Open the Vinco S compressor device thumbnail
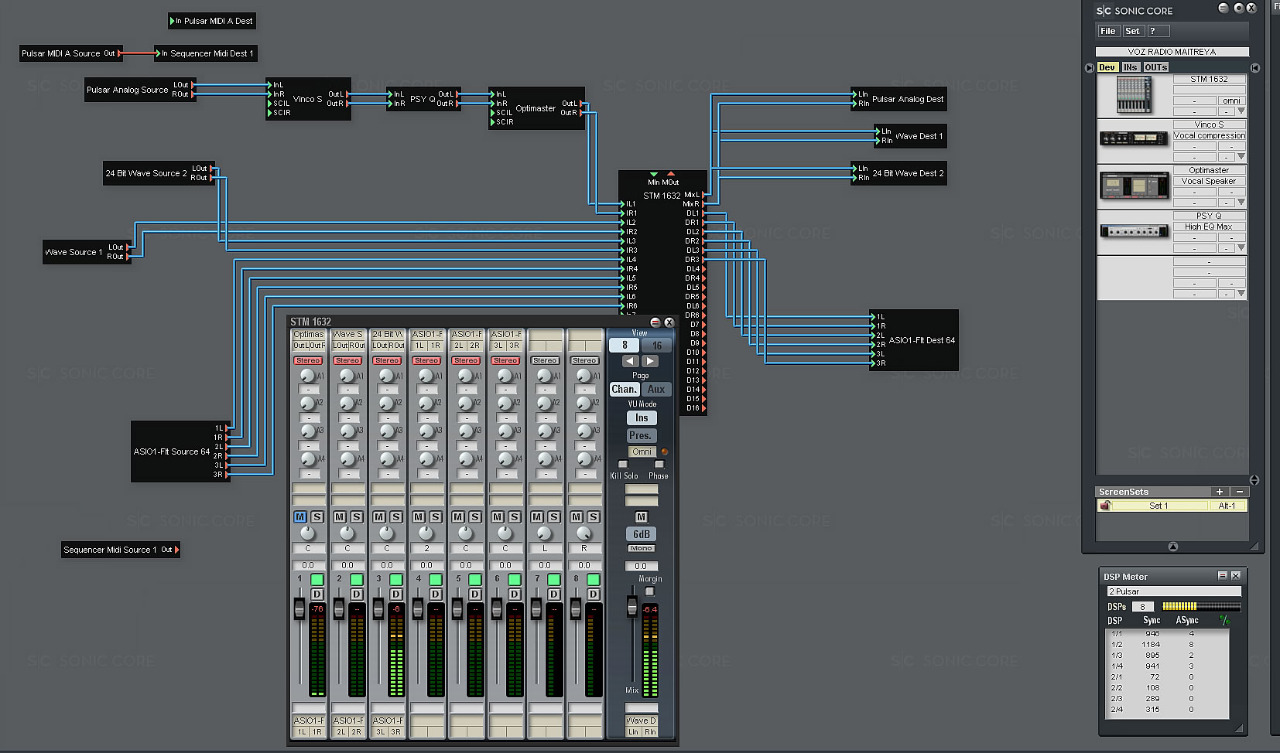Viewport: 1280px width, 753px height. [1134, 139]
